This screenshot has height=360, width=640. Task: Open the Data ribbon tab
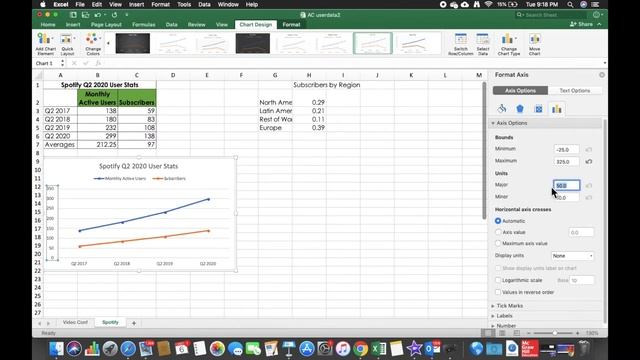[171, 24]
